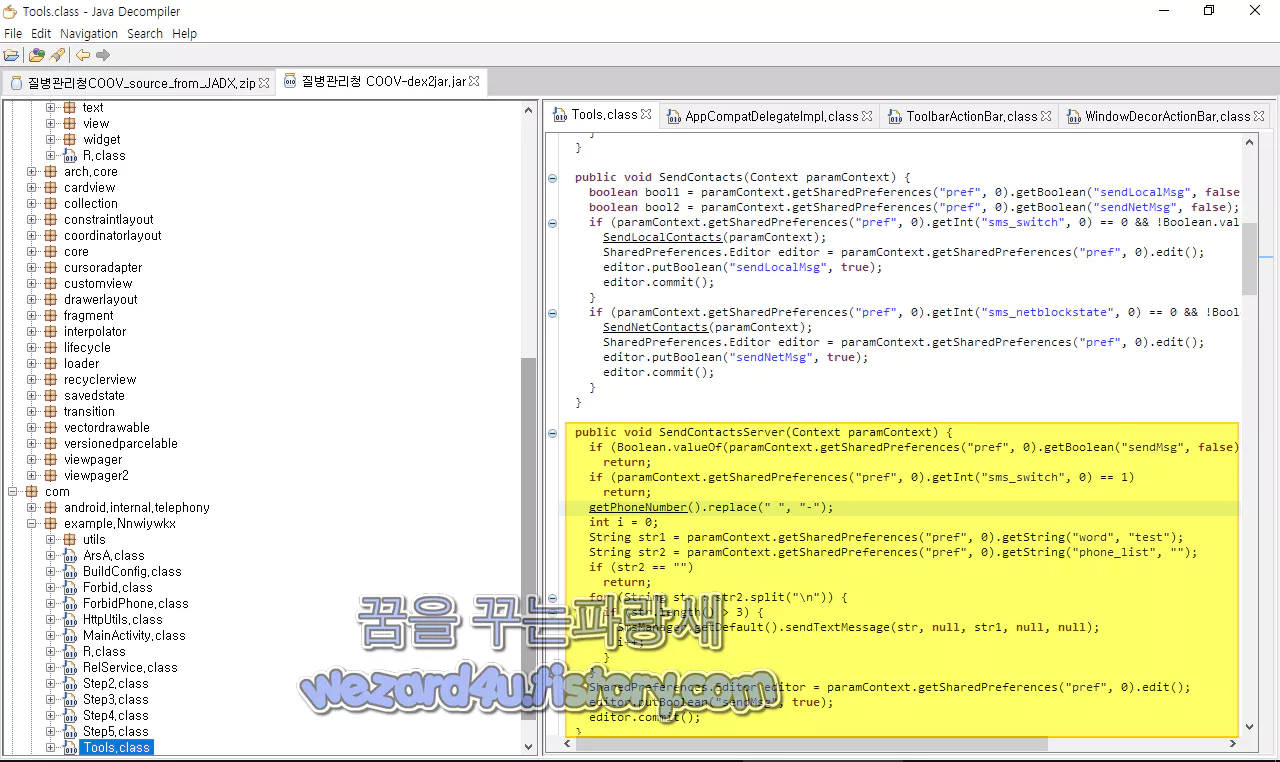Click the Search toolbar icon

[57, 55]
